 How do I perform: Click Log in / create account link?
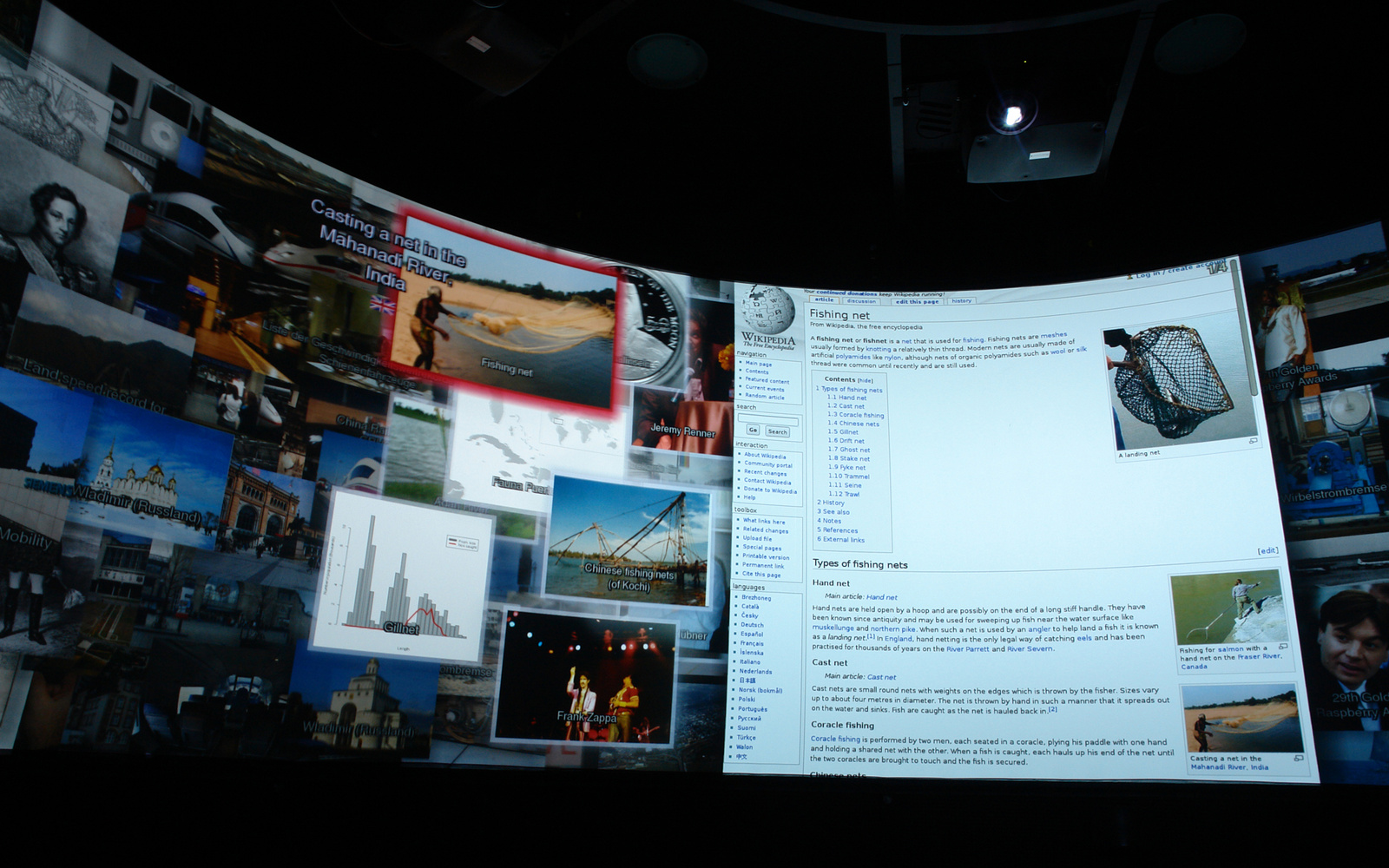1182,271
